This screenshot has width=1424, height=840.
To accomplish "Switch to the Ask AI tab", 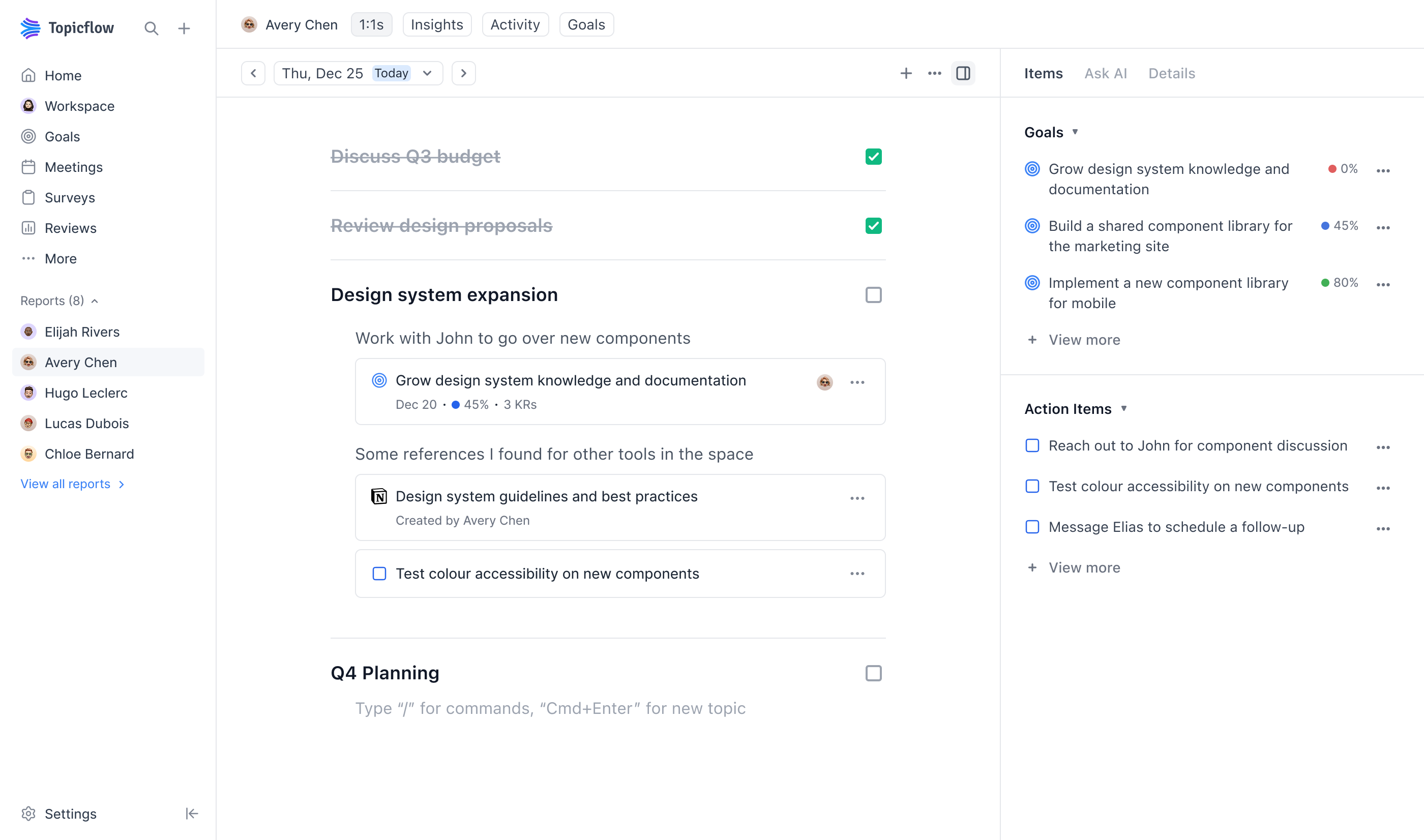I will coord(1105,73).
